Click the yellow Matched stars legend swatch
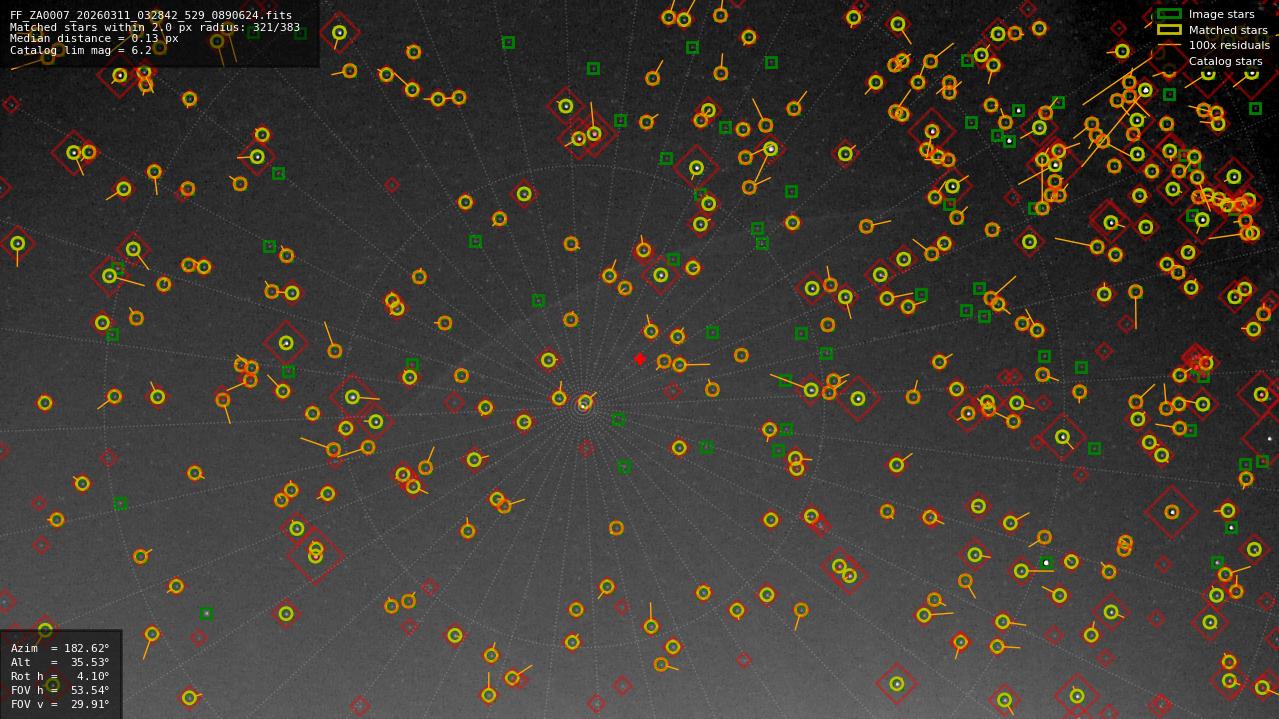Image resolution: width=1279 pixels, height=719 pixels. [x=1169, y=30]
